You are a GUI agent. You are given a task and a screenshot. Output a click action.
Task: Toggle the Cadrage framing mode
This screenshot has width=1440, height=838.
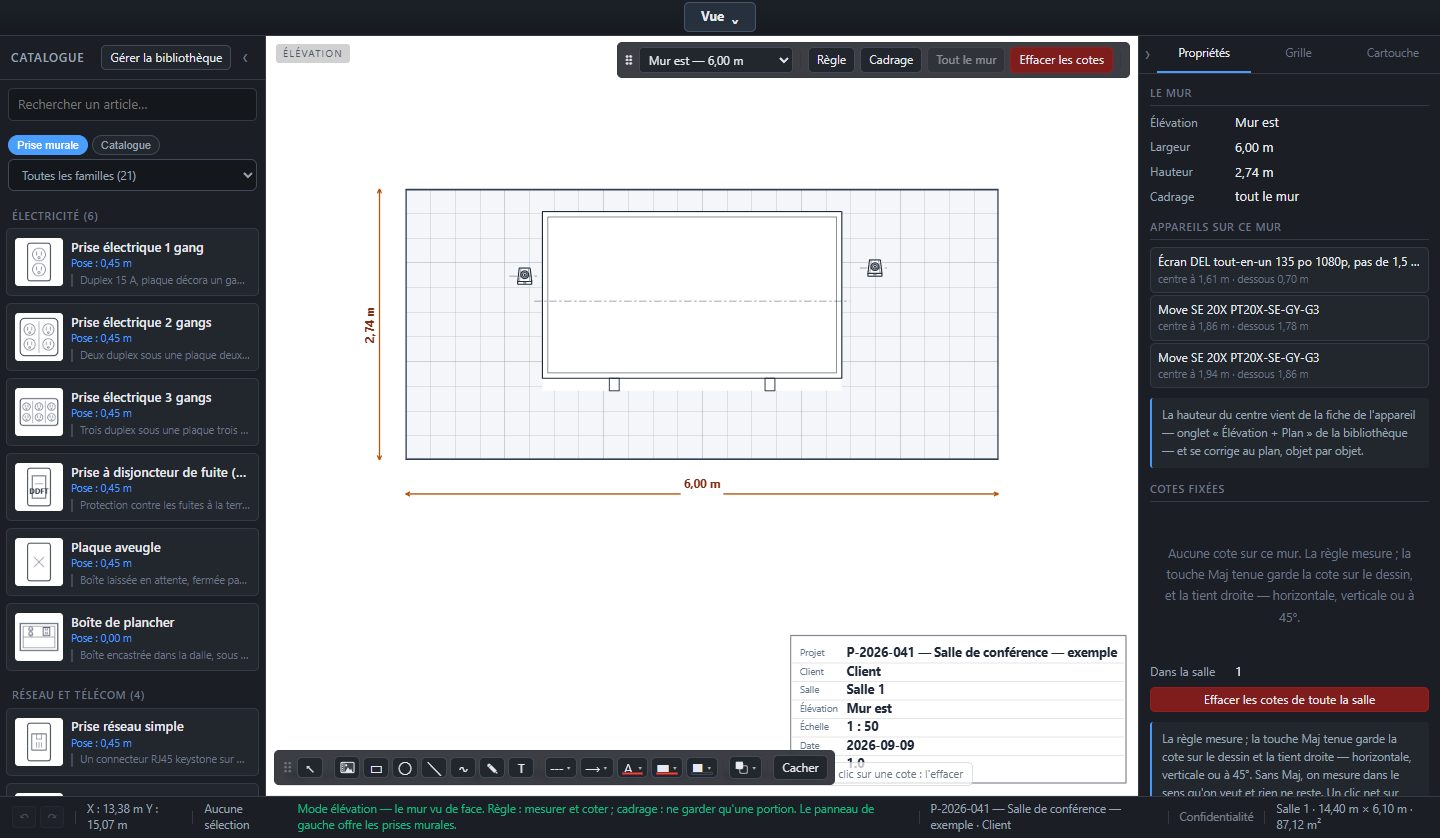891,60
